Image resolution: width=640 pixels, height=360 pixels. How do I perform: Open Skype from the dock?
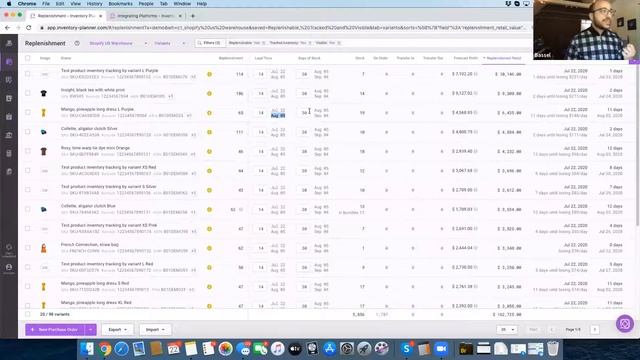tap(407, 349)
